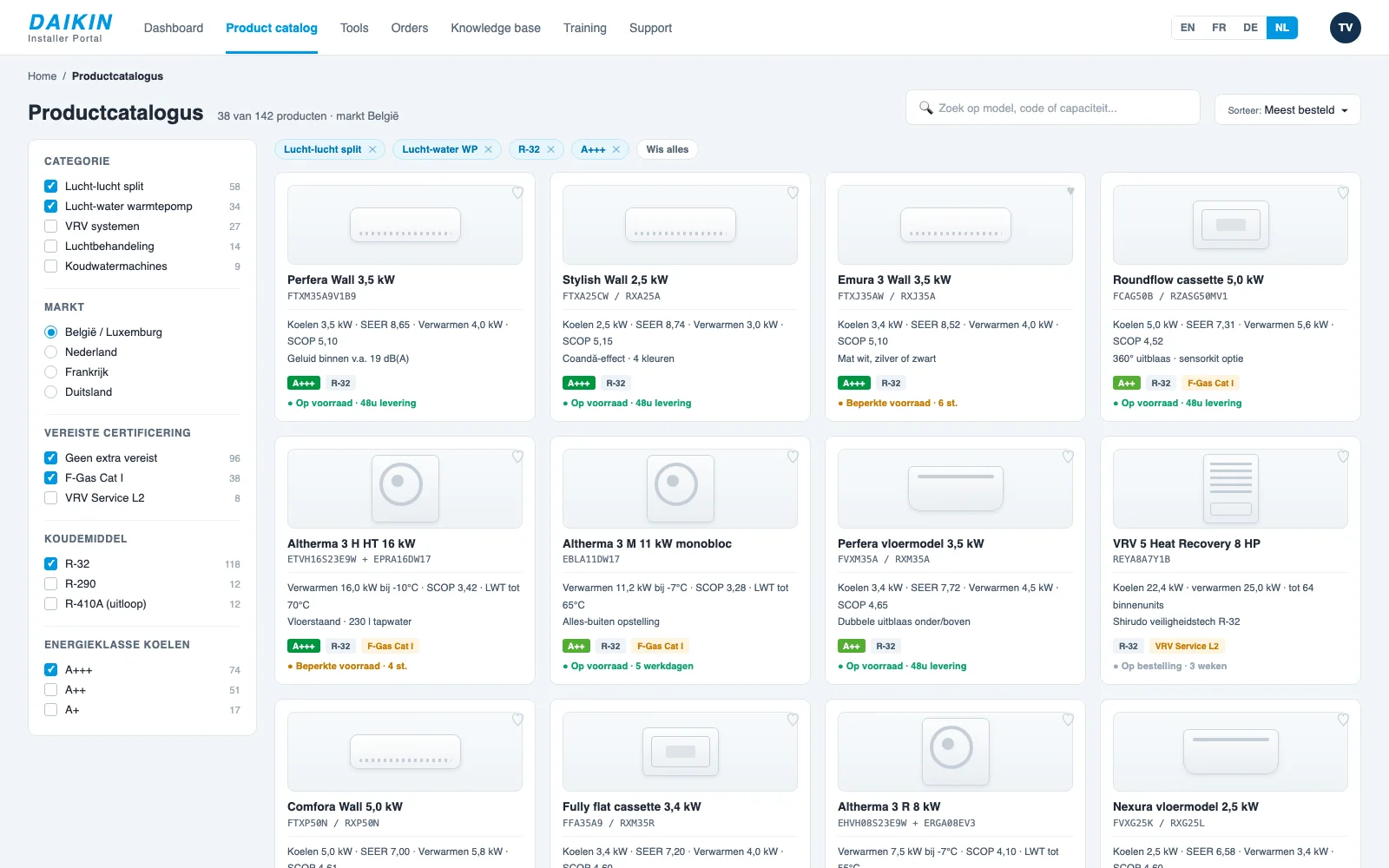Favorite the Altherma 3 R 8 kW heart
Image resolution: width=1389 pixels, height=868 pixels.
point(1068,720)
